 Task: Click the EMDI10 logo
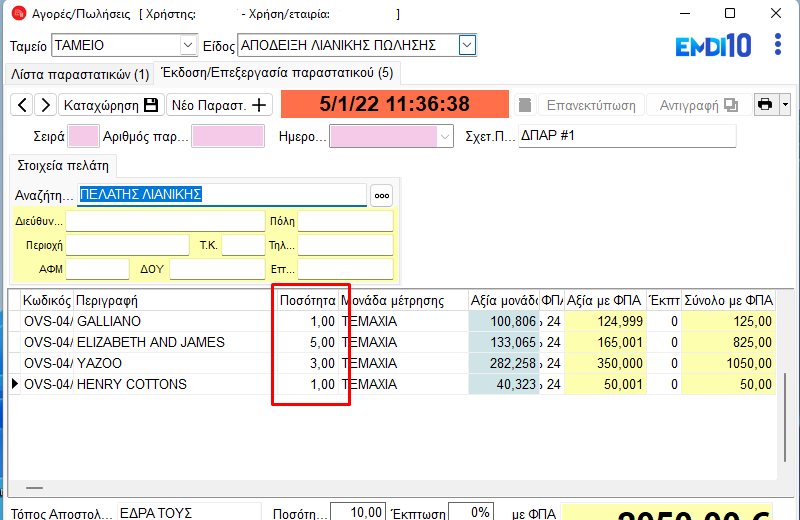click(x=713, y=45)
